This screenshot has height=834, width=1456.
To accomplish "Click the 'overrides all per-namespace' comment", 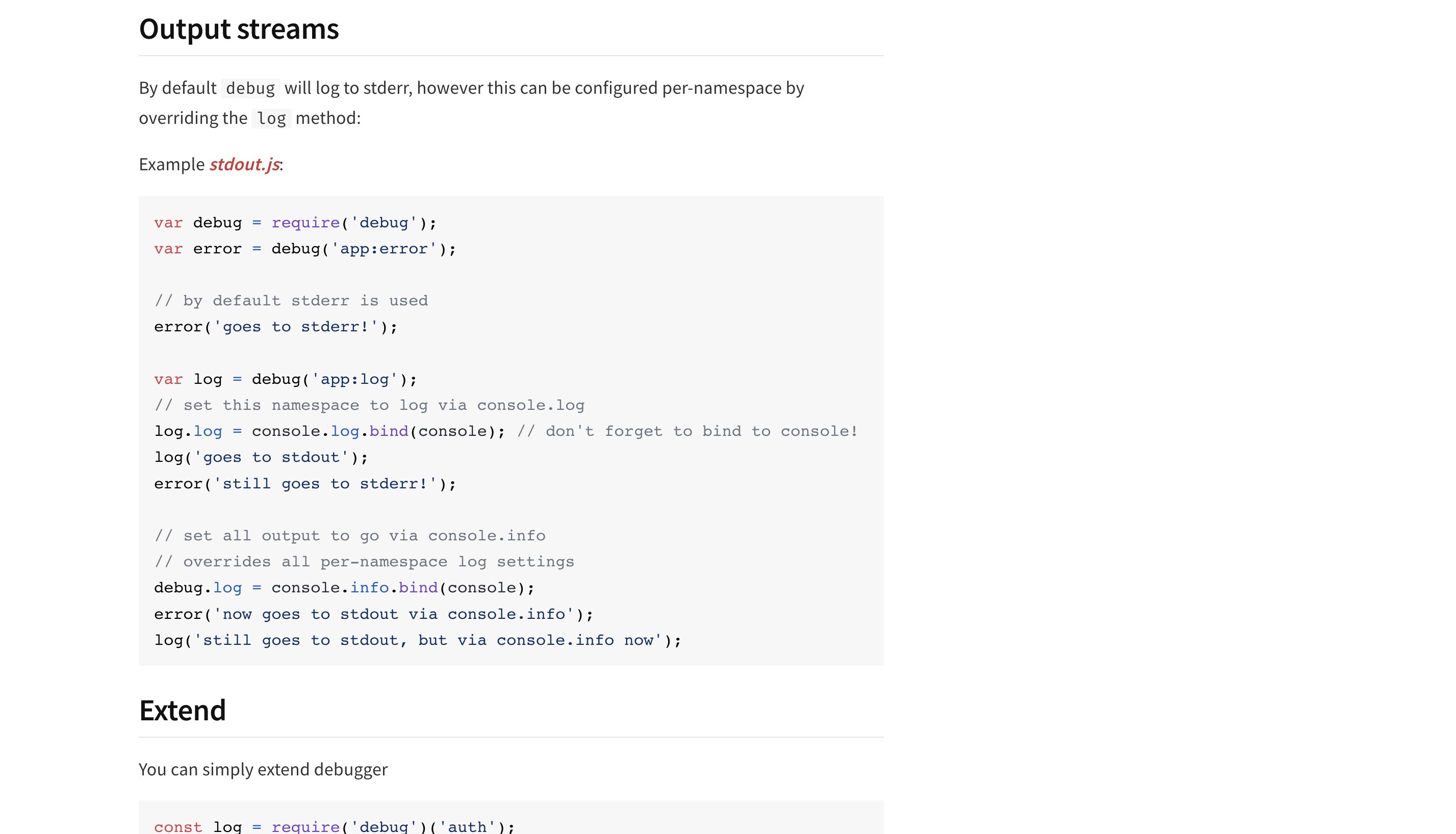I will click(365, 562).
